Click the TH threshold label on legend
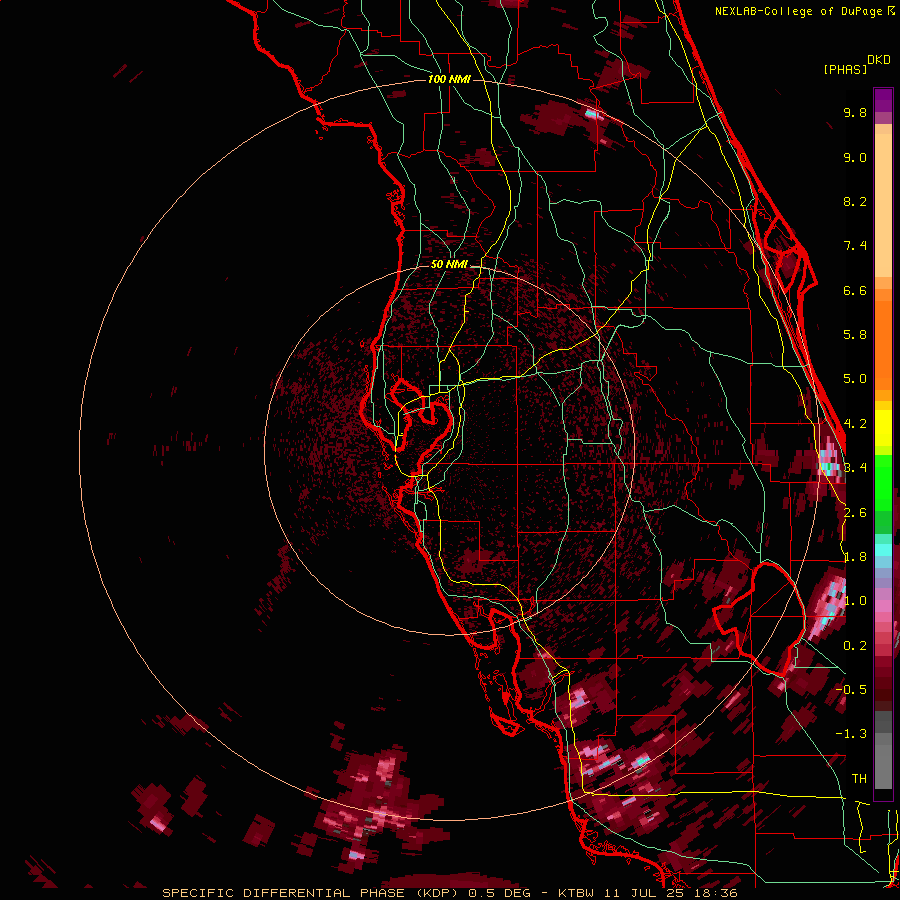900x900 pixels. click(x=859, y=779)
